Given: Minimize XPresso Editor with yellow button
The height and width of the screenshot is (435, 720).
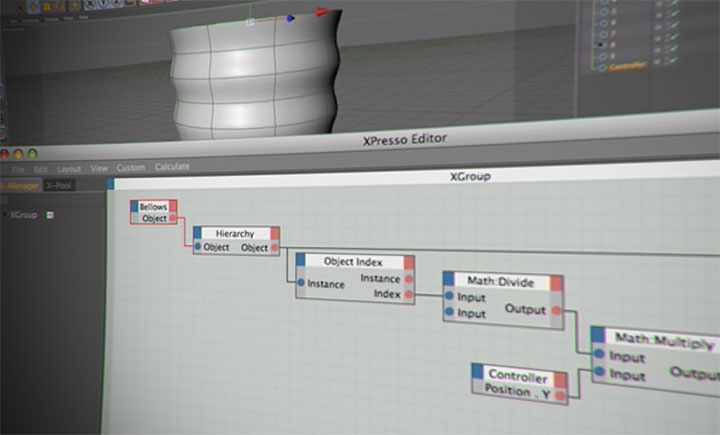Looking at the screenshot, I should pyautogui.click(x=18, y=154).
